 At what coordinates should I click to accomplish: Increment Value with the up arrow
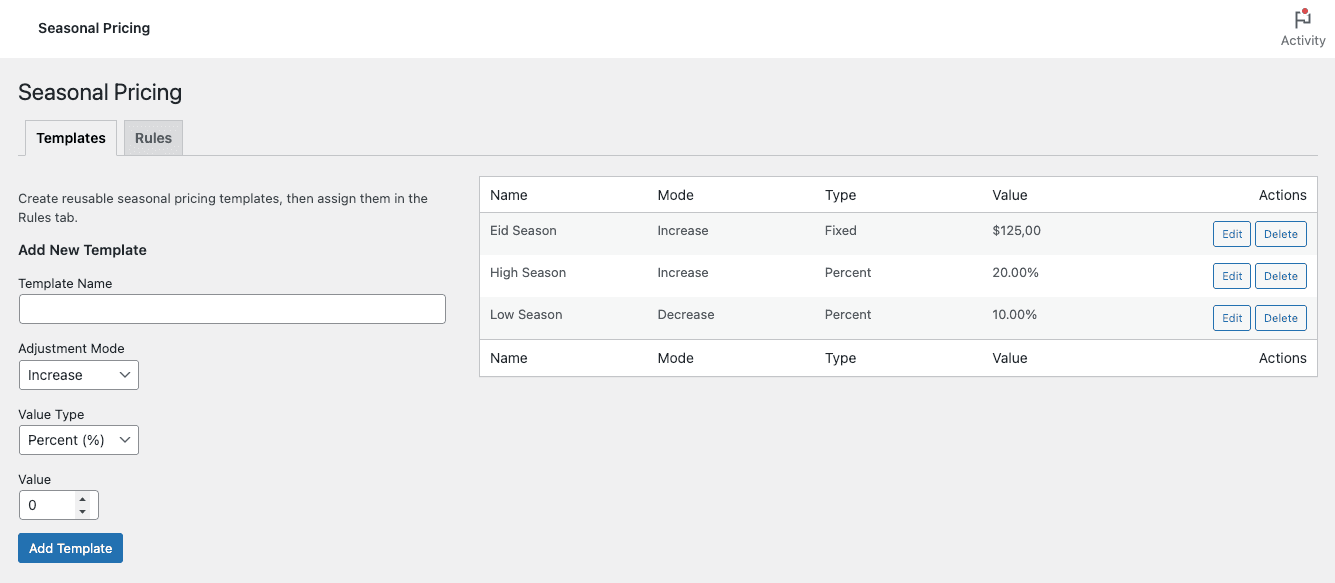(83, 499)
